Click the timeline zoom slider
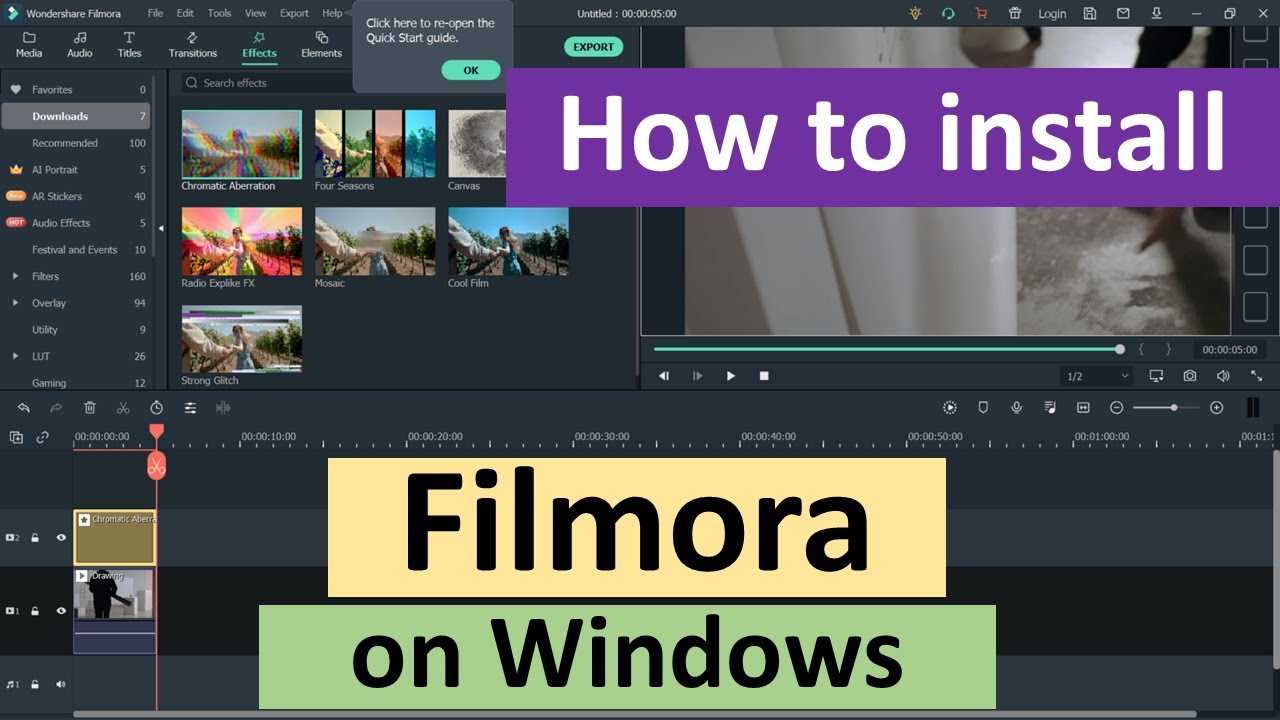The width and height of the screenshot is (1280, 720). coord(1167,408)
